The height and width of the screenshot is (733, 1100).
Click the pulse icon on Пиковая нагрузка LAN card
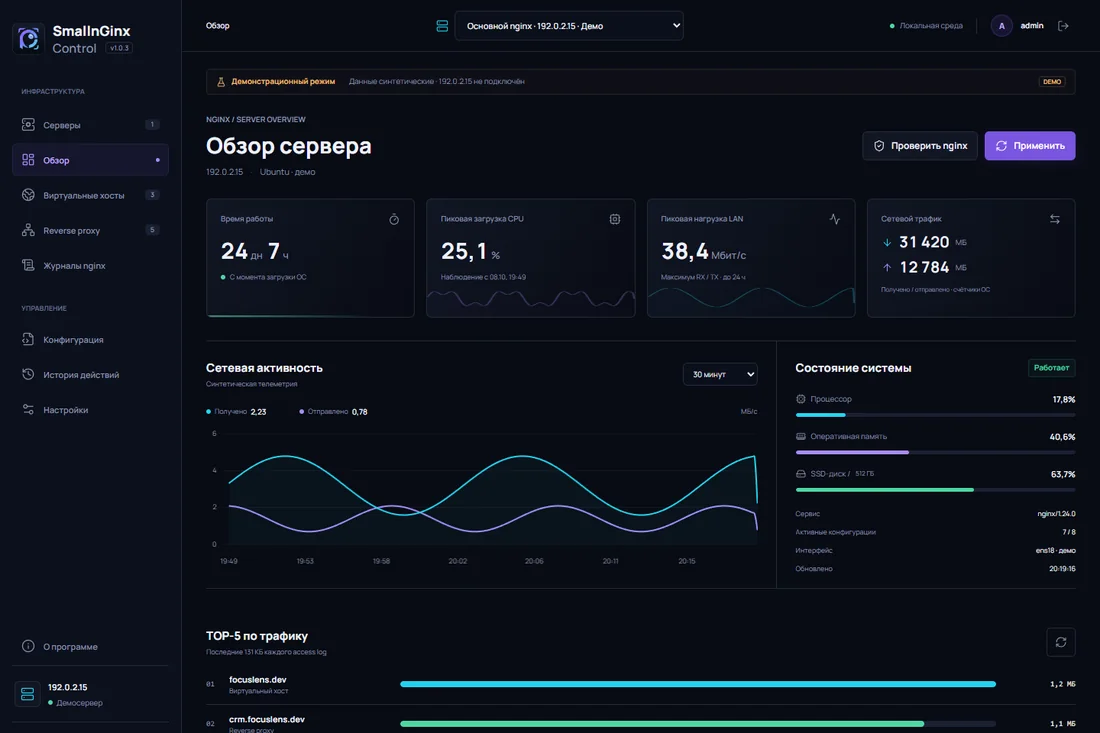pyautogui.click(x=835, y=220)
